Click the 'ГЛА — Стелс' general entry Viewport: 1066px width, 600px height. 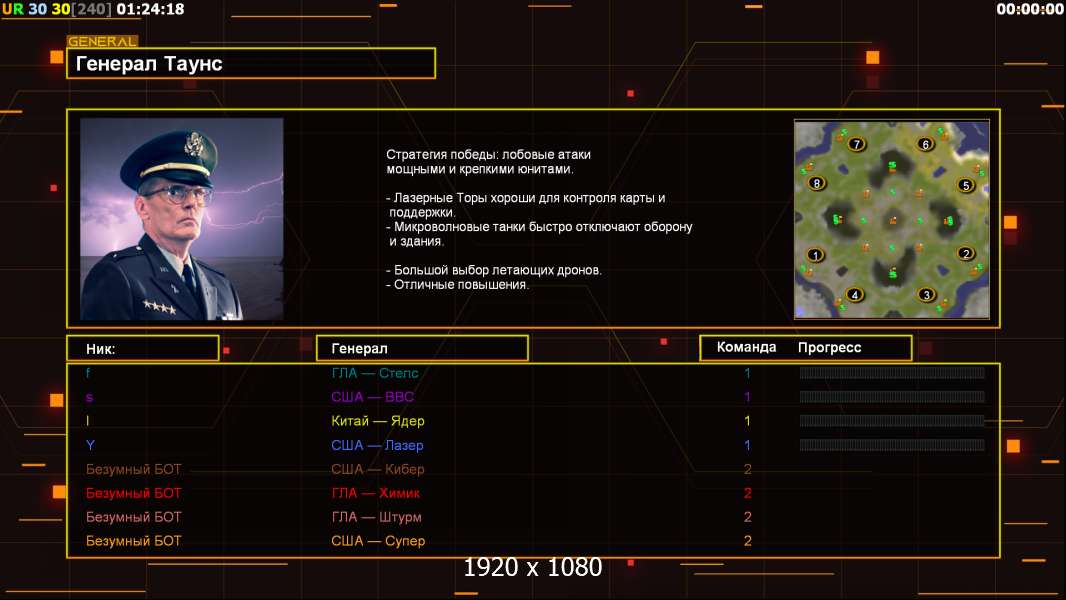375,373
